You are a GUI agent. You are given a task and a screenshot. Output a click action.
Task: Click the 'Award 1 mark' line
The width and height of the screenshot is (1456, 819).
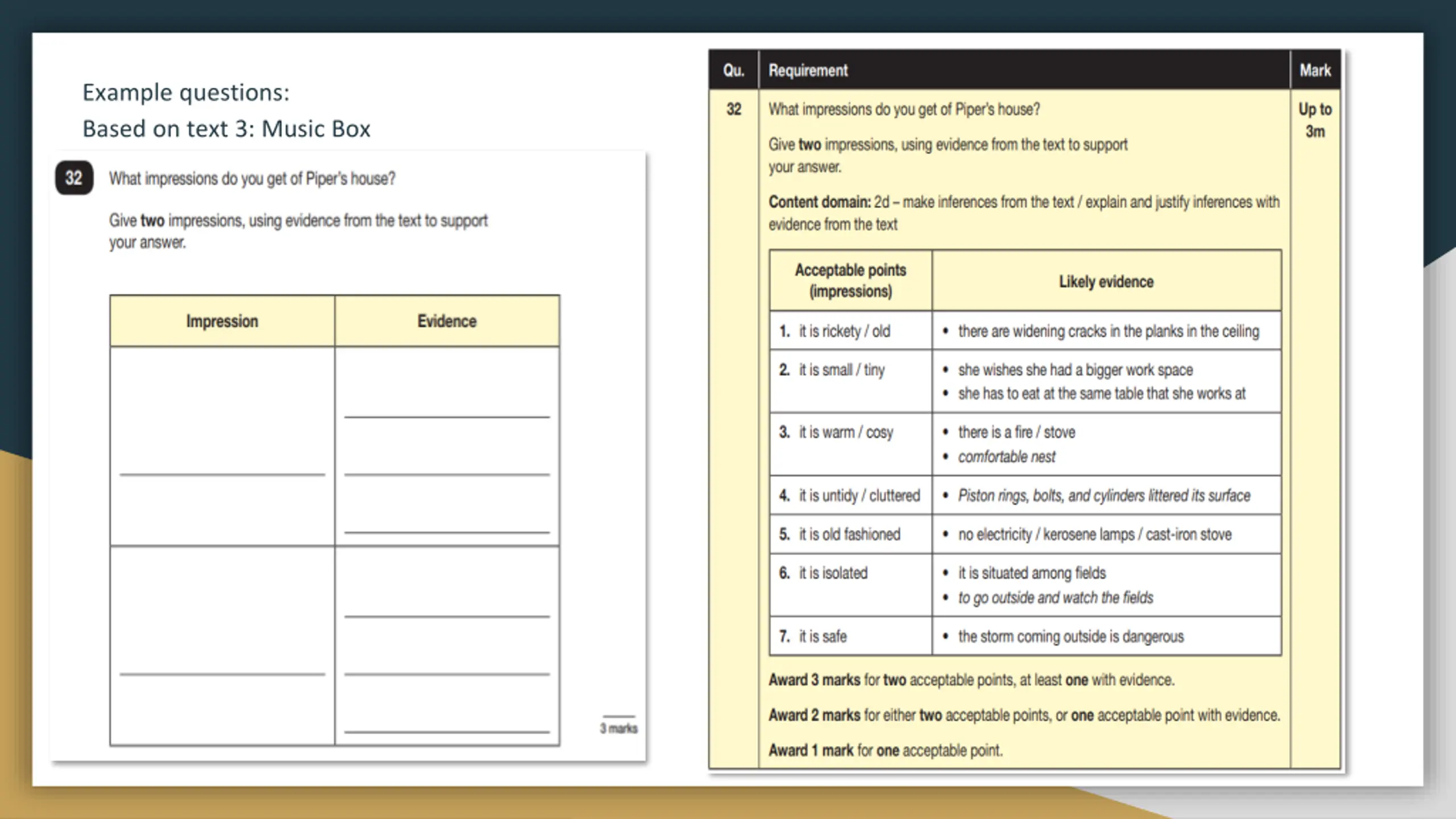pos(886,751)
